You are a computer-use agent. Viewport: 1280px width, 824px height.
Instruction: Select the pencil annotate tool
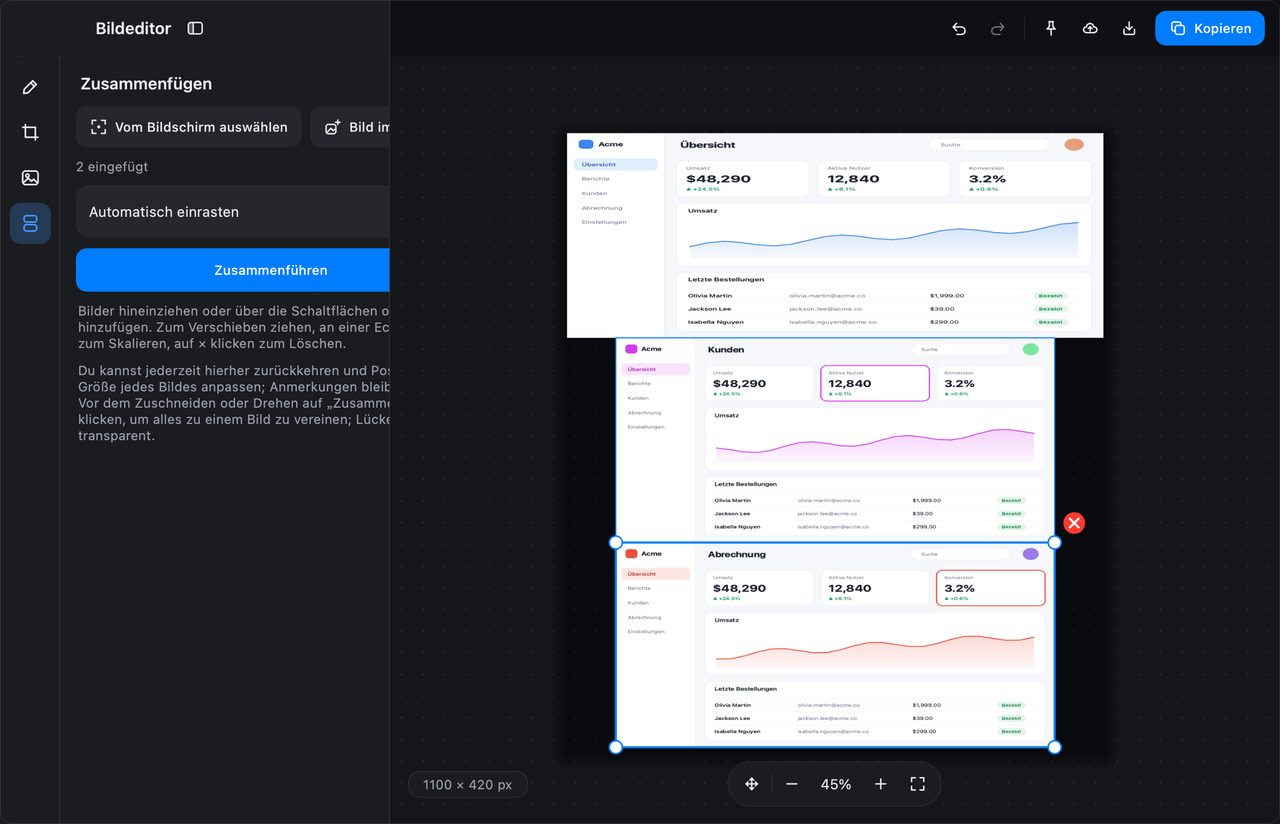pos(30,87)
